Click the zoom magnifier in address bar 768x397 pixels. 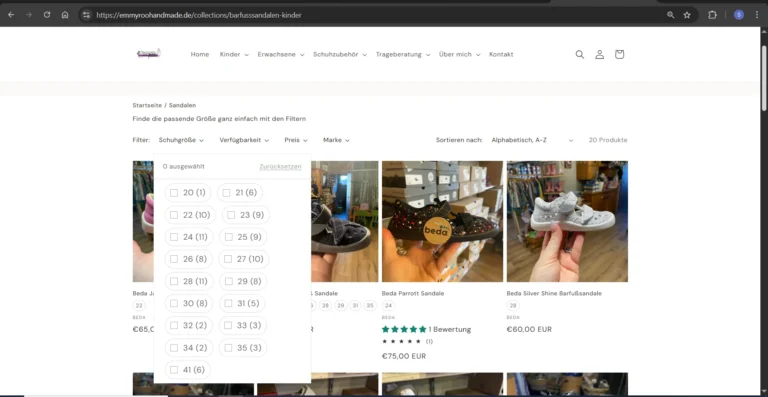tap(671, 15)
